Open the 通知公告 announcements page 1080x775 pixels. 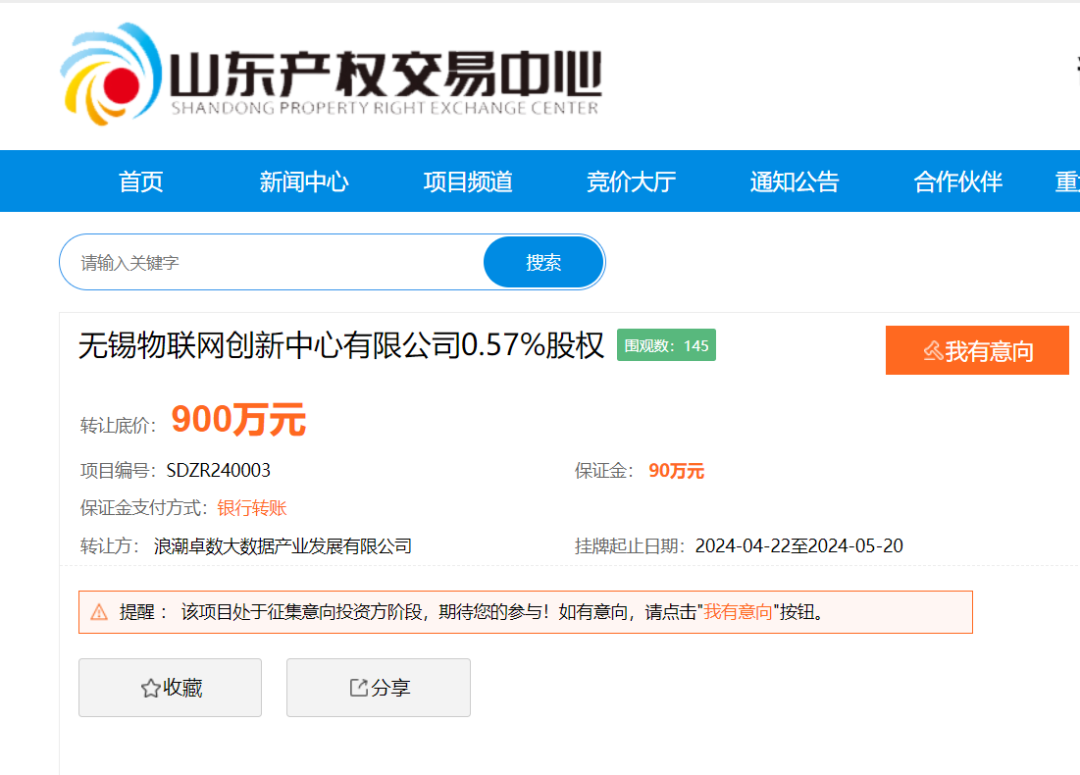[x=794, y=181]
